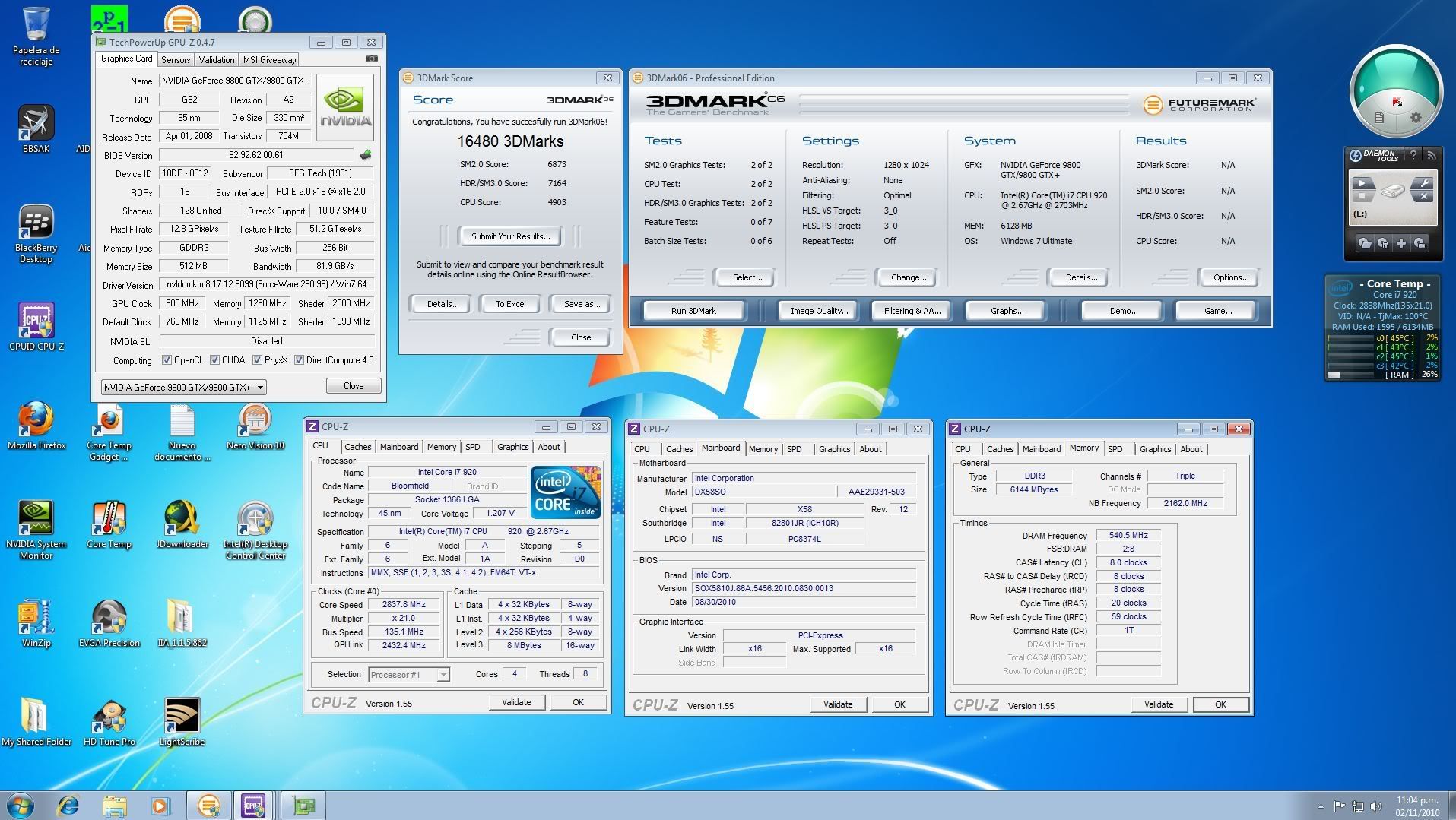Click the GPU-Z BIOS save chip icon

coord(366,155)
